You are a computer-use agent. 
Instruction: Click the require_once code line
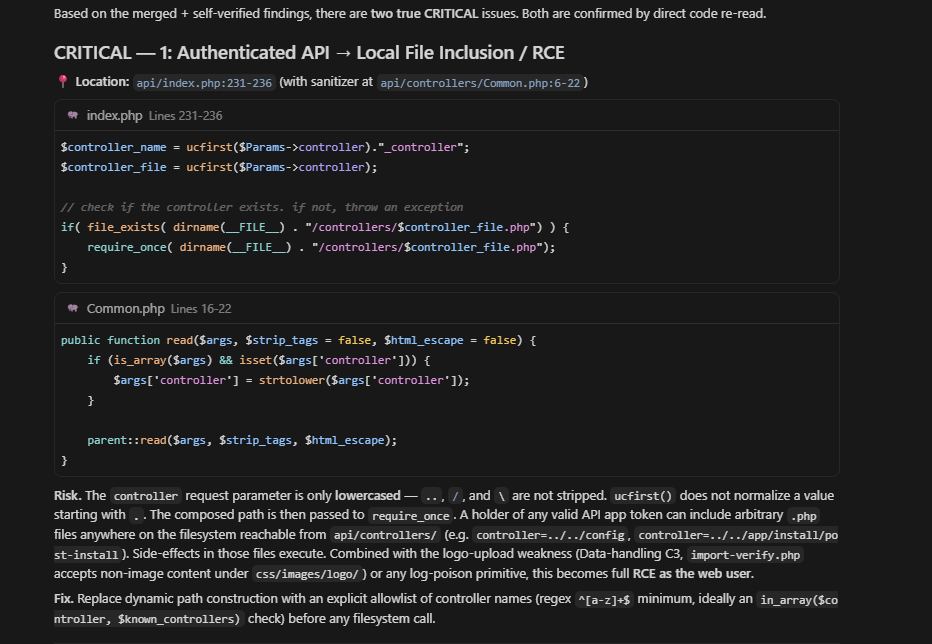[321, 247]
